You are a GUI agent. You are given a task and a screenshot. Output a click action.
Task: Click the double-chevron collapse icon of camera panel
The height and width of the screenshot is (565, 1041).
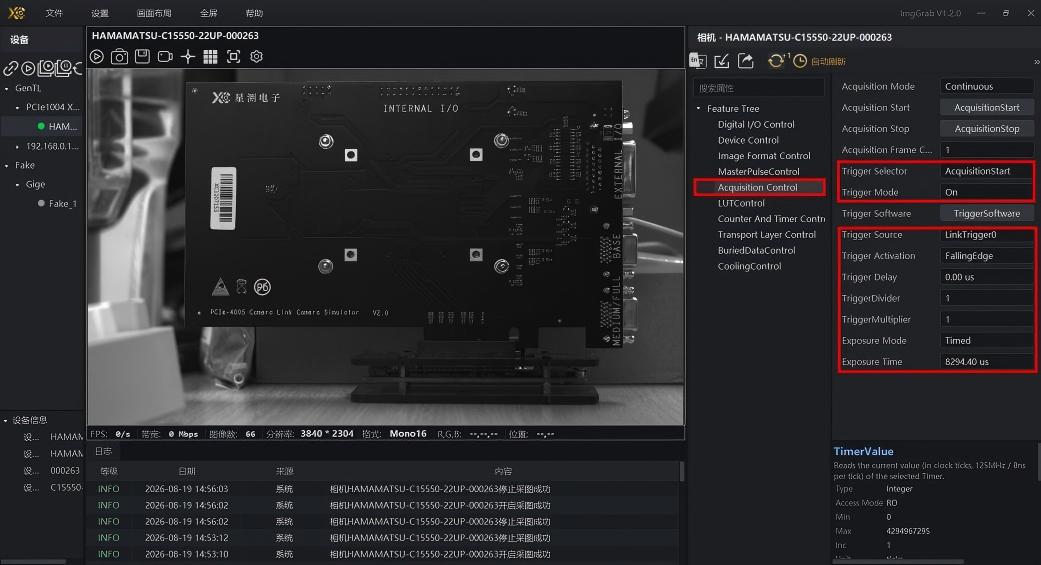click(x=1036, y=62)
